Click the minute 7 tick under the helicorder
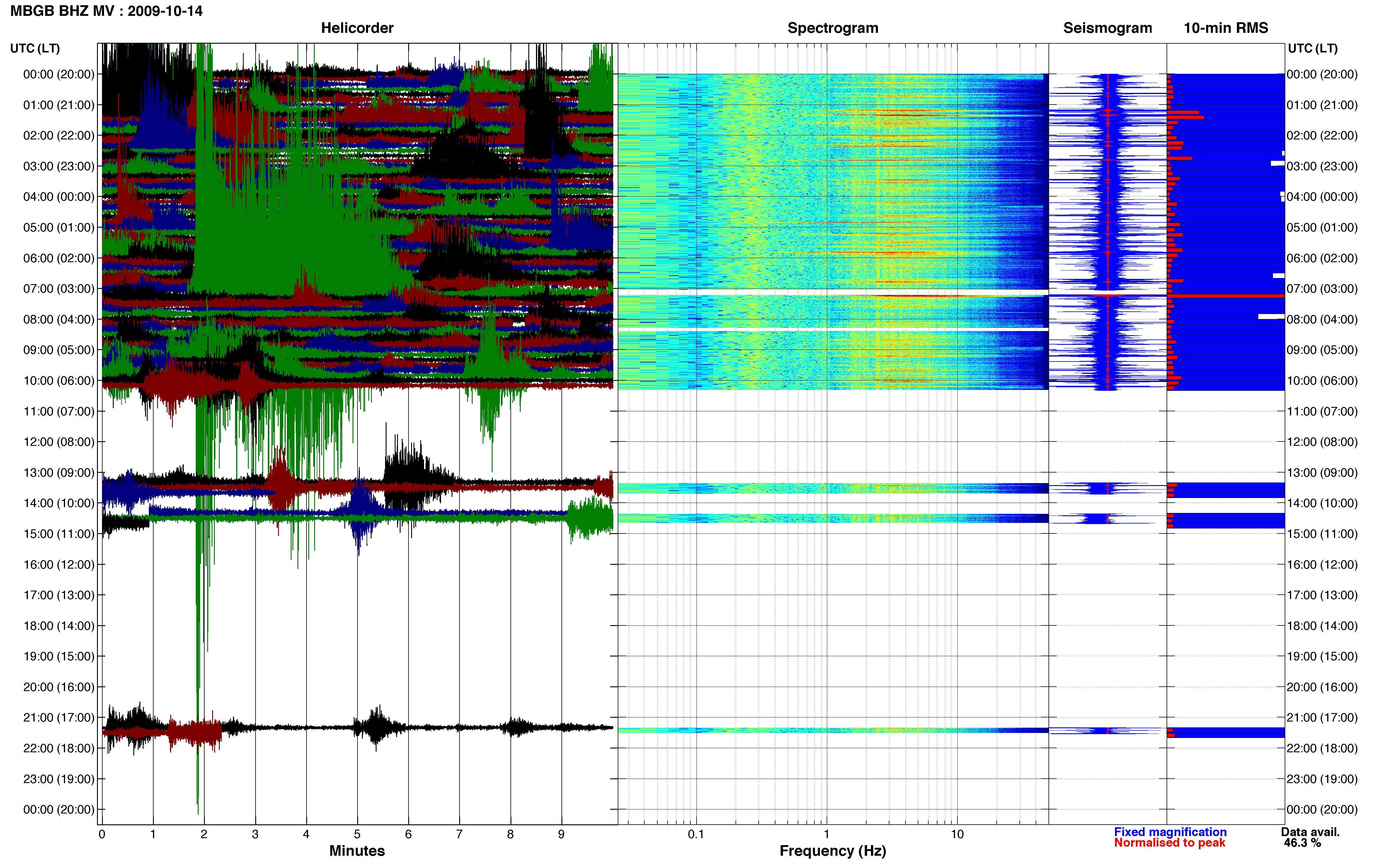1389x868 pixels. click(459, 834)
